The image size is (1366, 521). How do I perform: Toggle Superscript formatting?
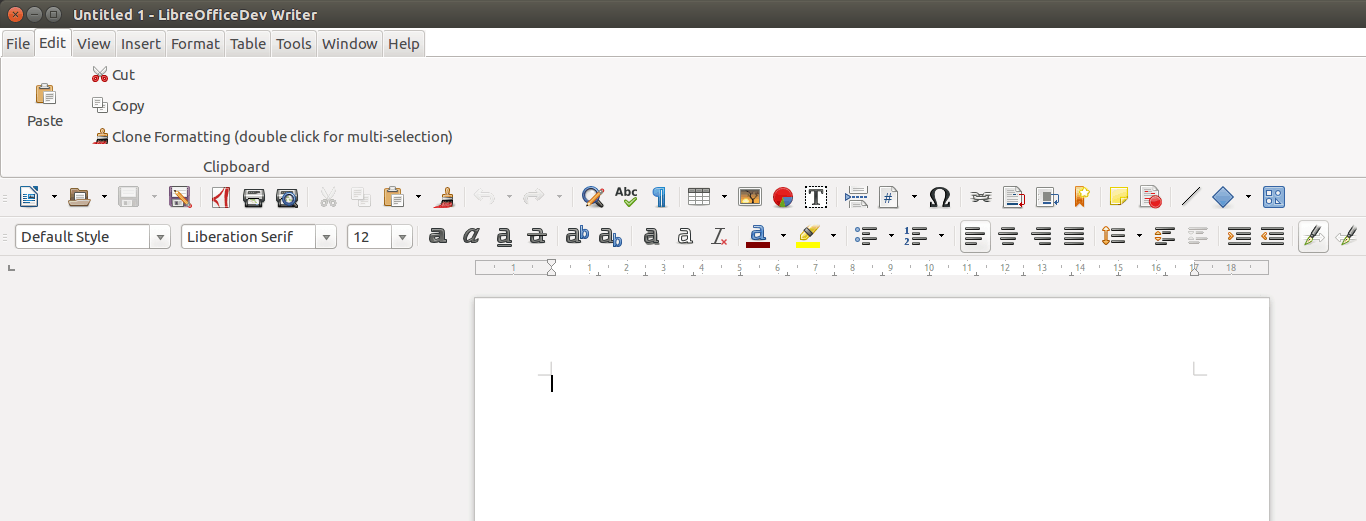(577, 237)
